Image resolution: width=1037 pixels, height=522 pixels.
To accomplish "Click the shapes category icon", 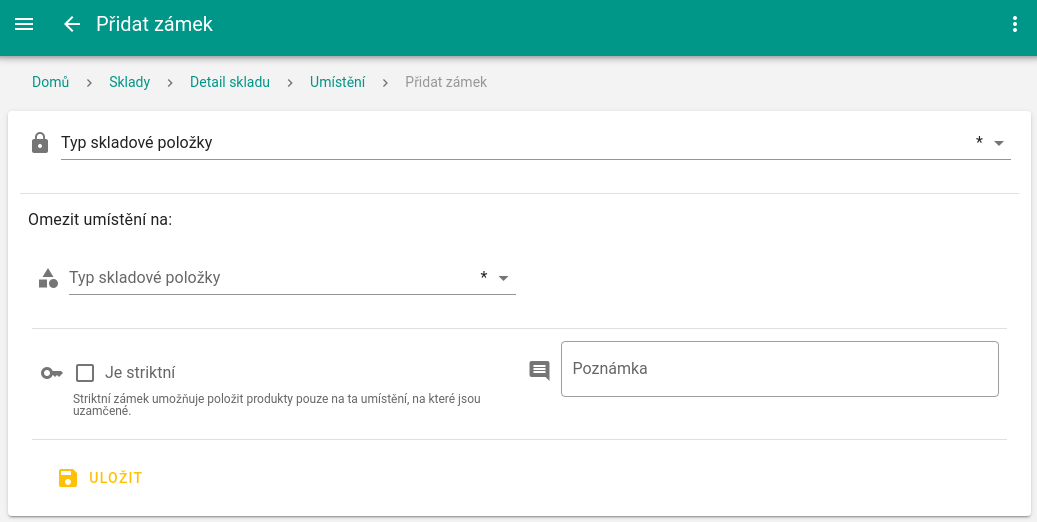I will [48, 278].
